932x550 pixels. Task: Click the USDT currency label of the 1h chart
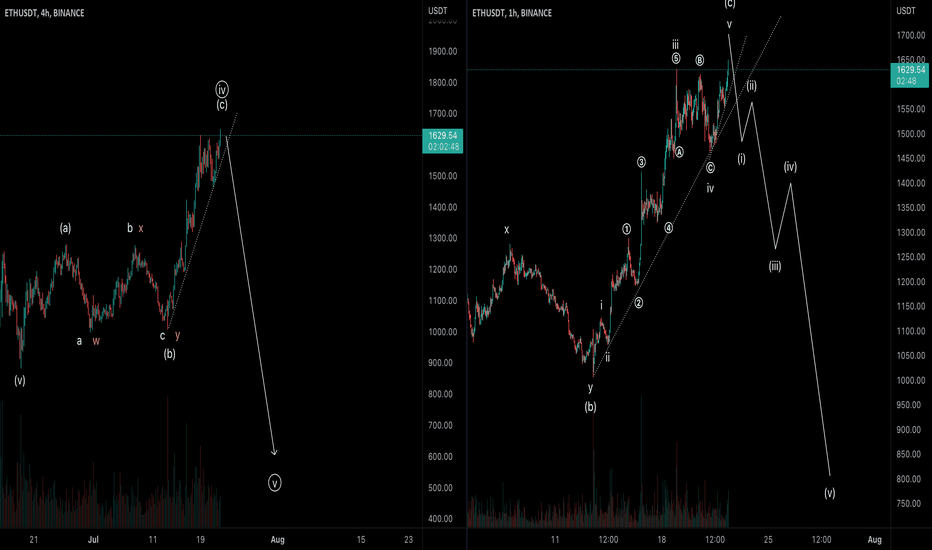point(906,11)
